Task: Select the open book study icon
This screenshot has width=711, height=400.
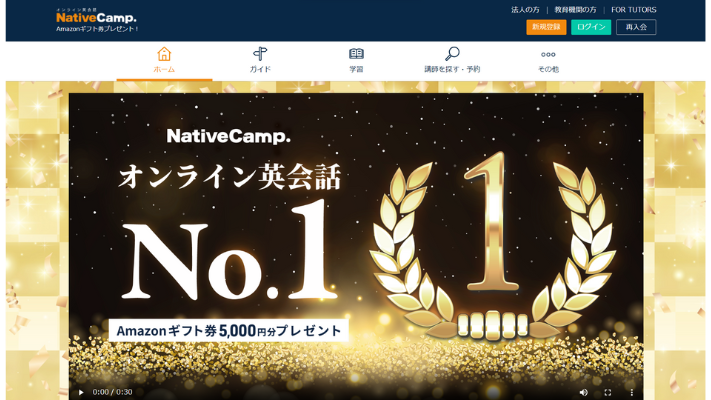Action: (356, 54)
